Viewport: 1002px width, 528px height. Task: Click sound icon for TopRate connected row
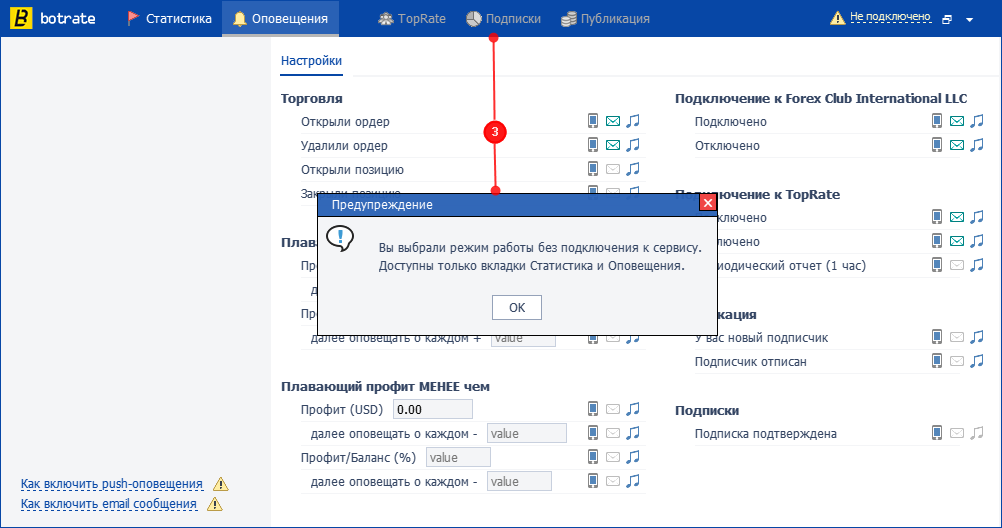point(977,217)
